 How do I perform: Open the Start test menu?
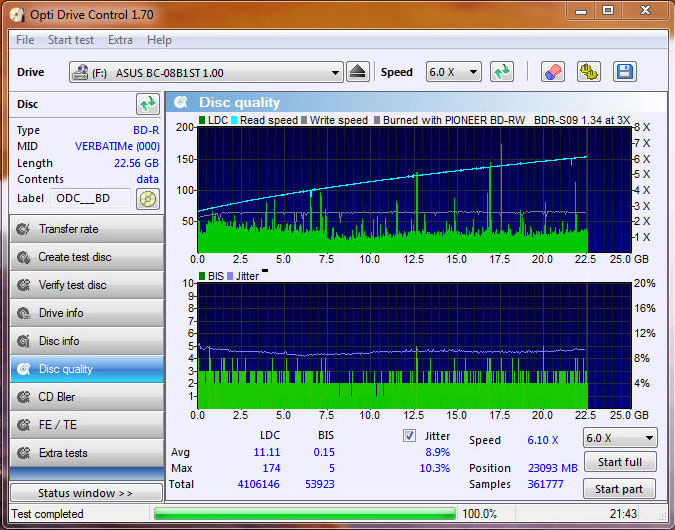[x=71, y=40]
